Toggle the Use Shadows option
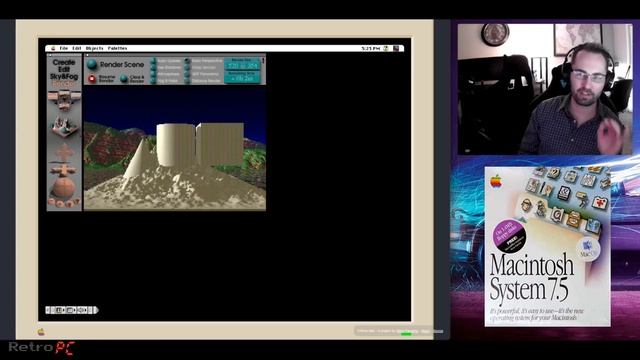The height and width of the screenshot is (360, 640). [153, 68]
